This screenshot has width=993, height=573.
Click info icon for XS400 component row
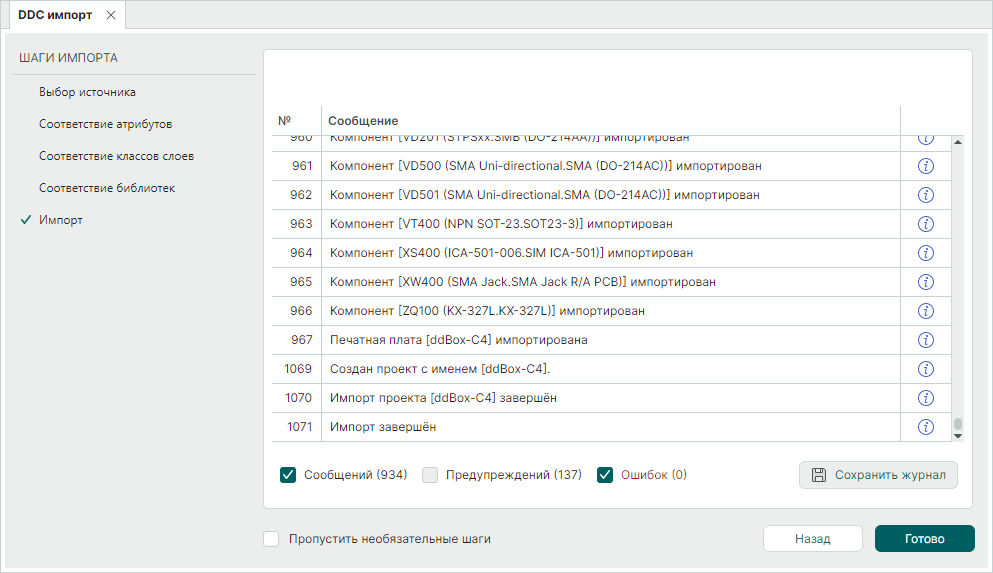(x=925, y=253)
